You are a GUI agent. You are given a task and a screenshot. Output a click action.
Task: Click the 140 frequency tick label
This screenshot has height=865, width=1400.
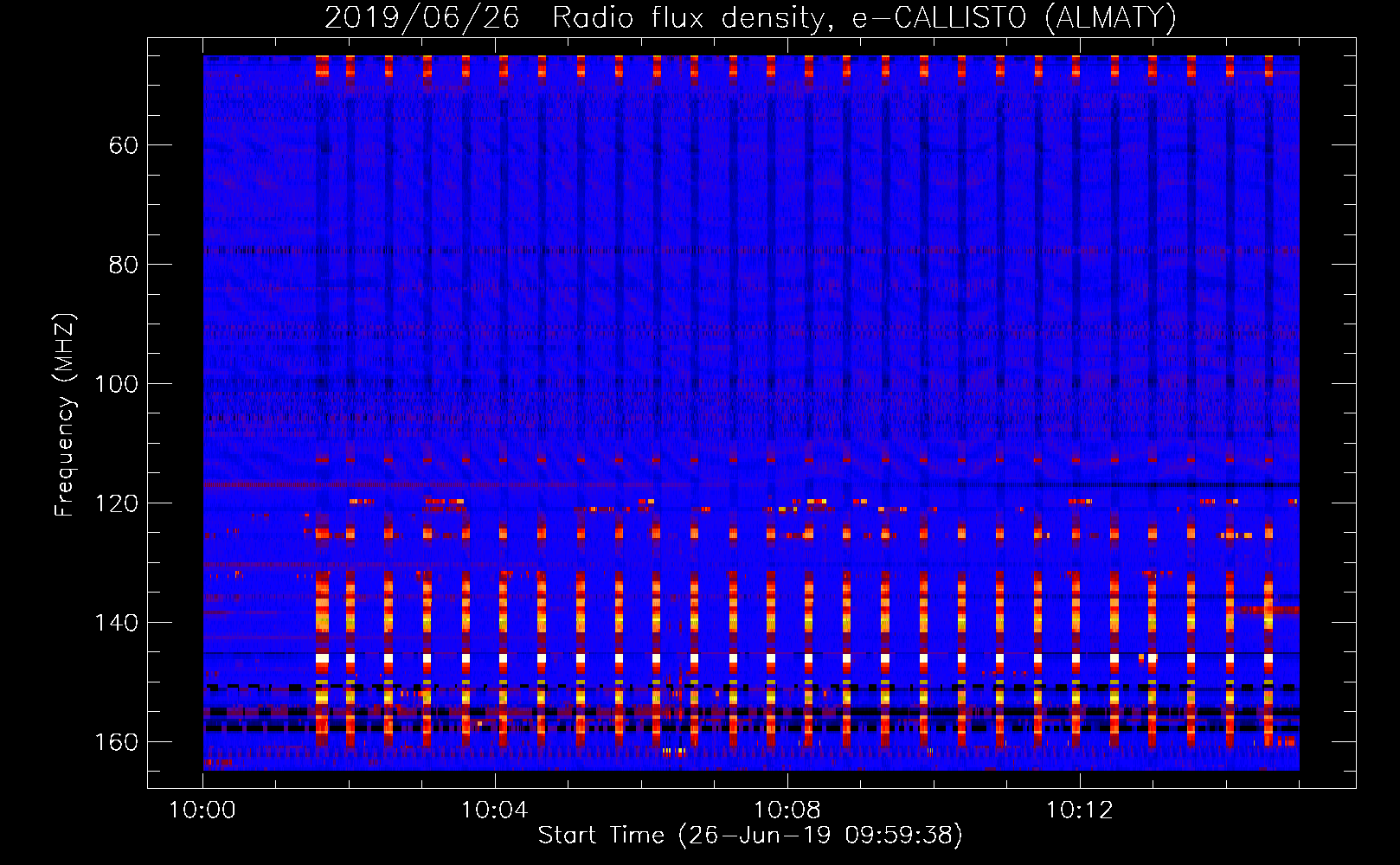[117, 623]
